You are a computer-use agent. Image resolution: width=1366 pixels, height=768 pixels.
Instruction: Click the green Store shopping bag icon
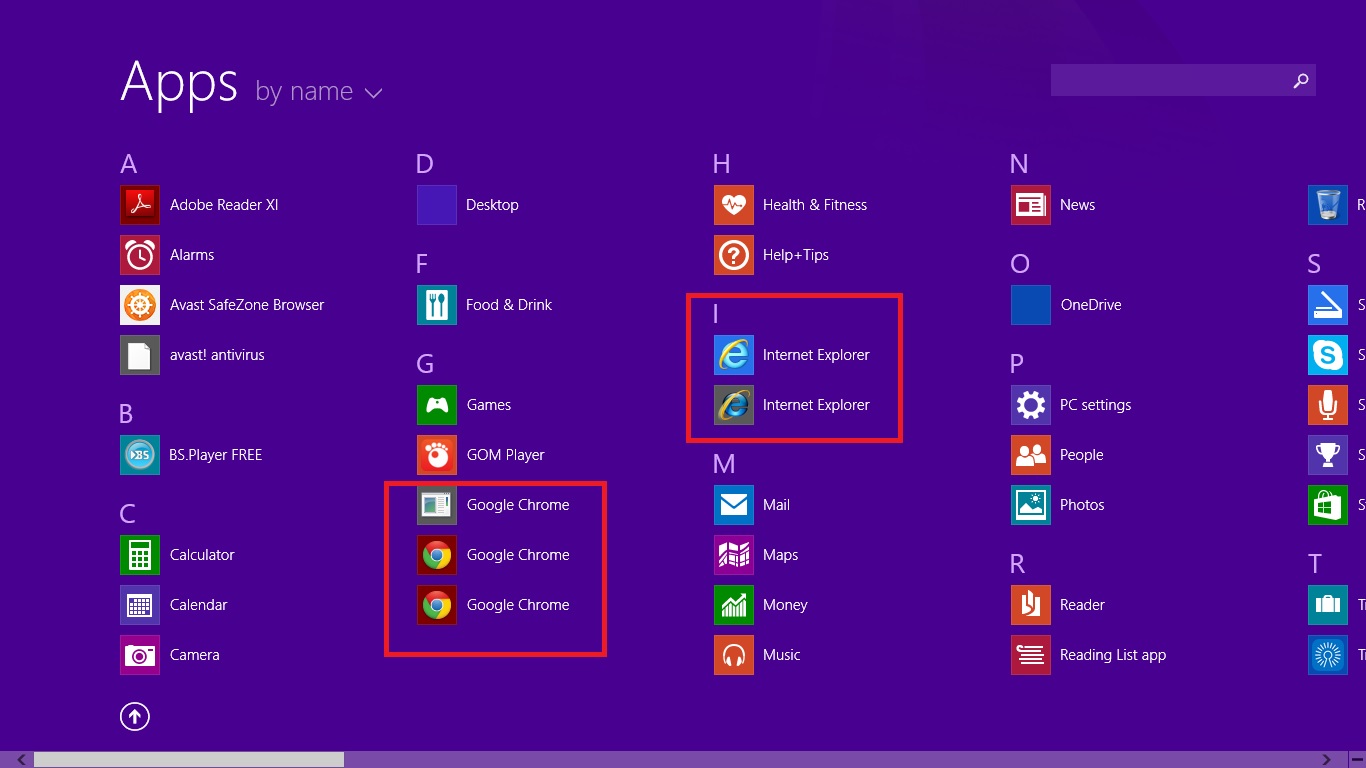pos(1328,505)
